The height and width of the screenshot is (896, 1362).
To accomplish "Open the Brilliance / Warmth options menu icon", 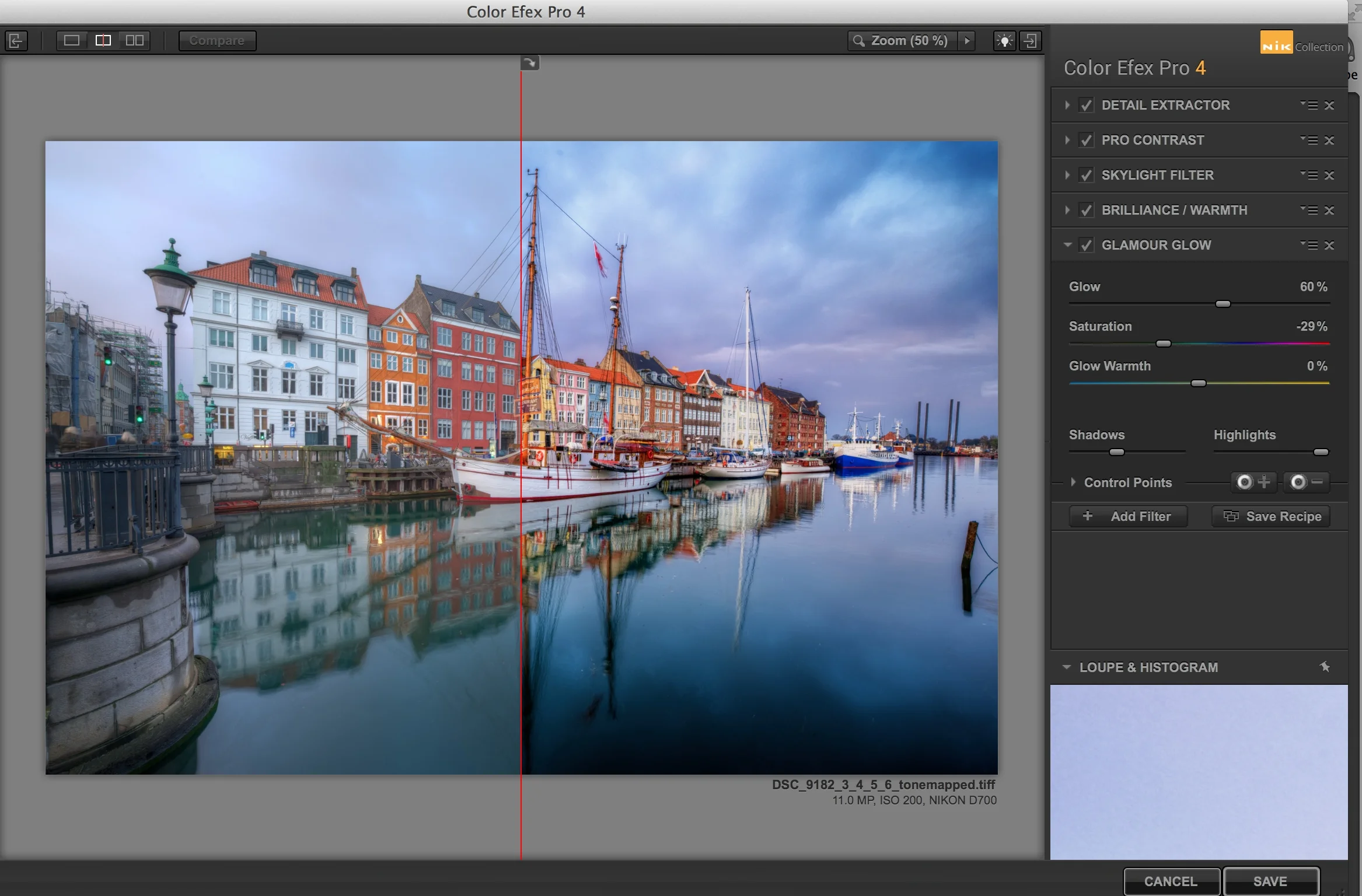I will (x=1309, y=210).
